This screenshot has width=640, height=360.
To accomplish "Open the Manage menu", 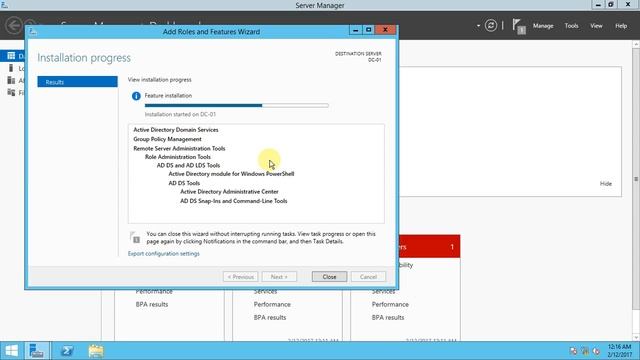I will pos(543,26).
